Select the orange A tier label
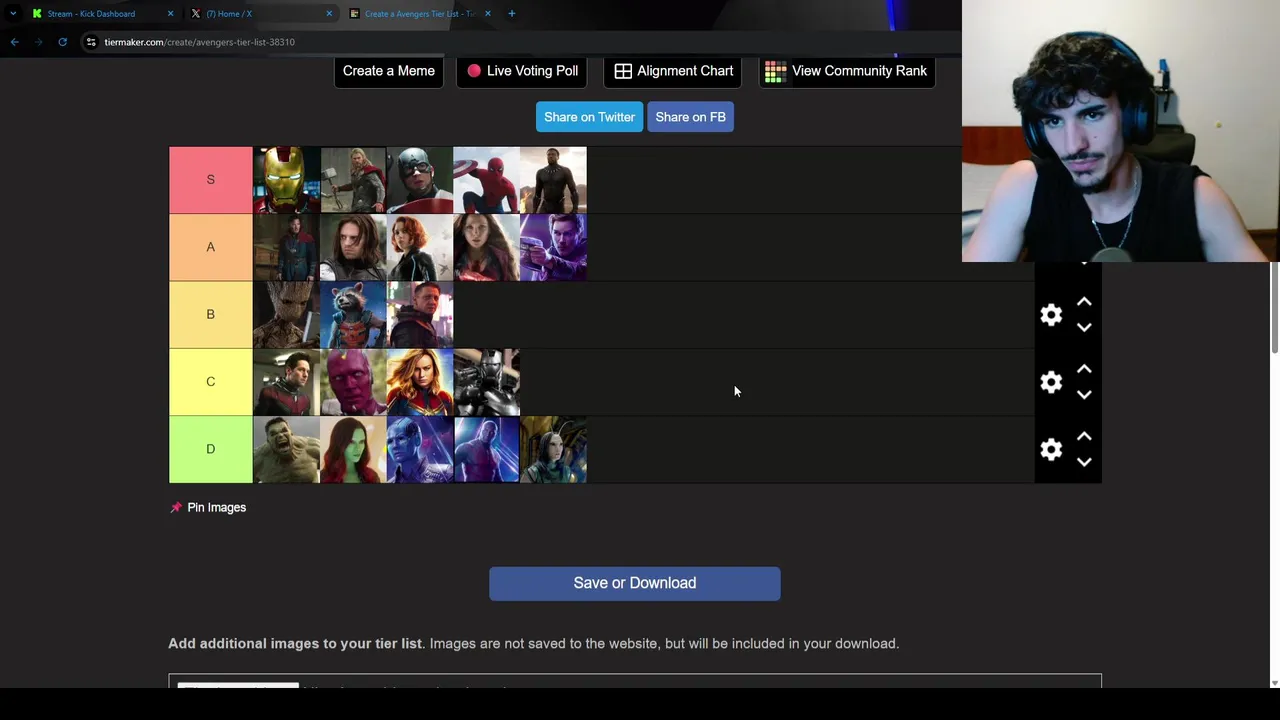 [210, 247]
